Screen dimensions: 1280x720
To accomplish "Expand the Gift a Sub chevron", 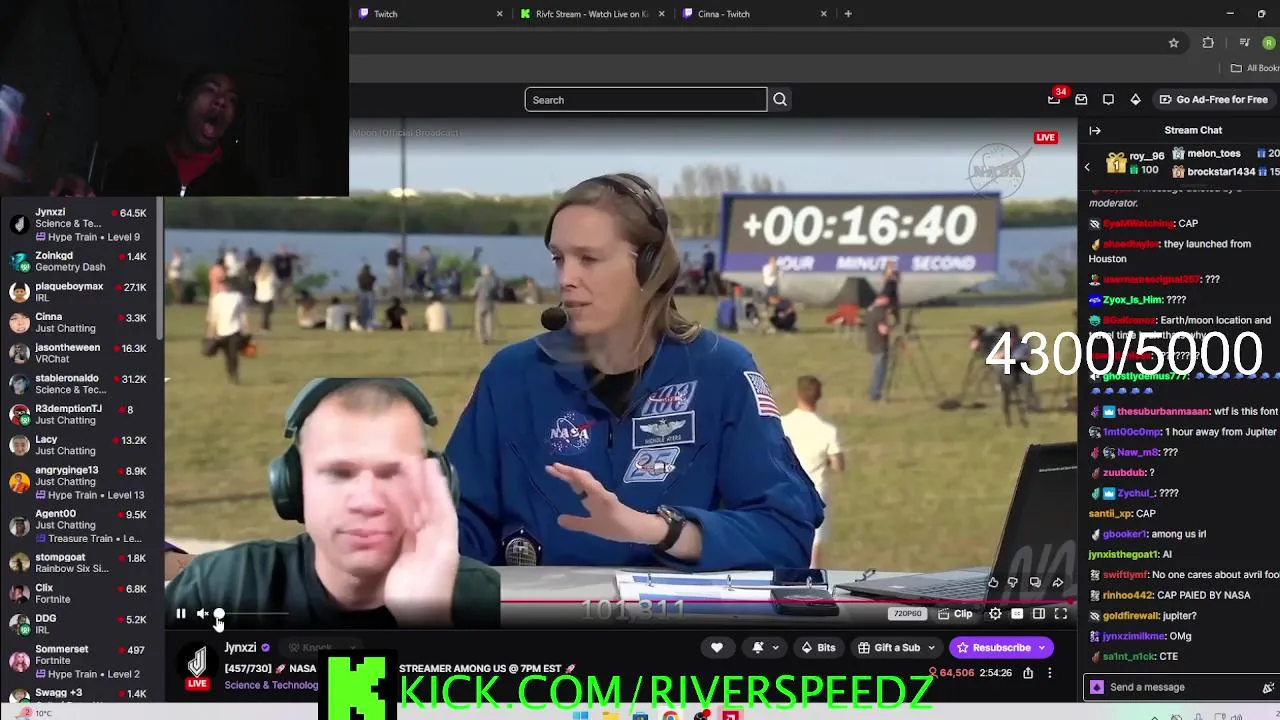I will 931,648.
